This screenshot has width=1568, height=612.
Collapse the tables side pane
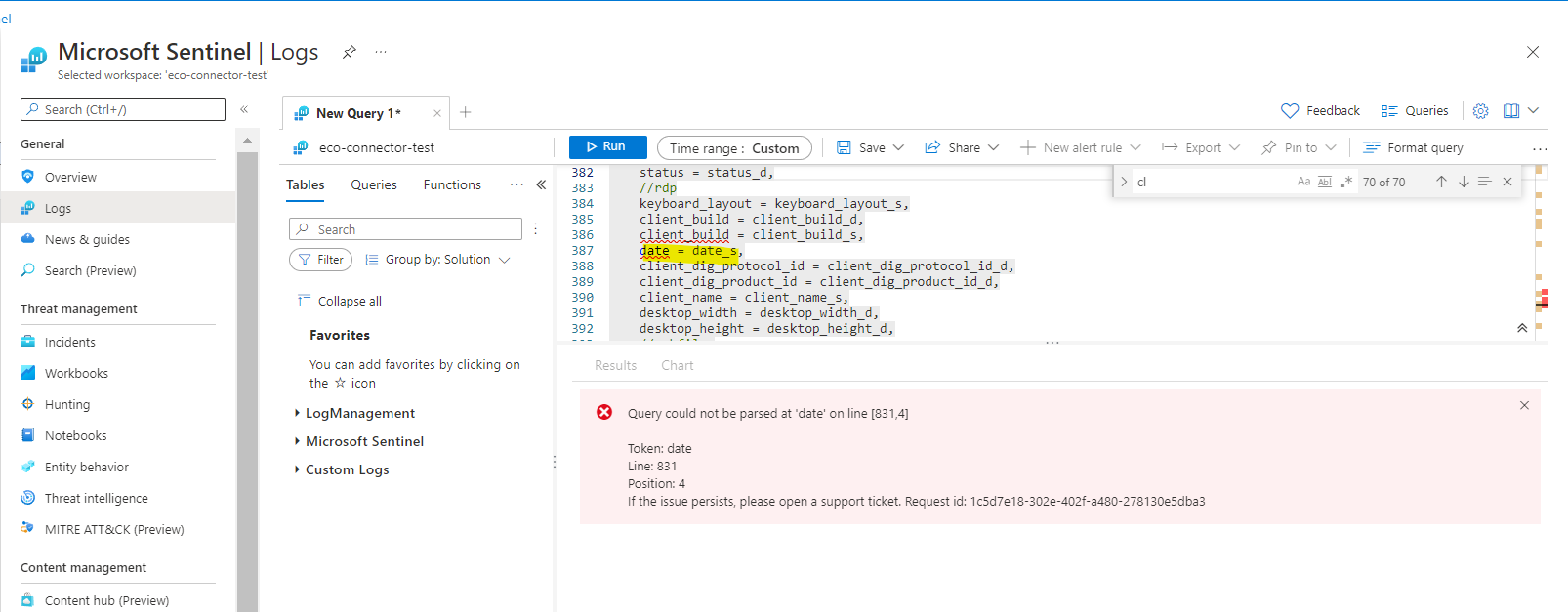point(541,184)
